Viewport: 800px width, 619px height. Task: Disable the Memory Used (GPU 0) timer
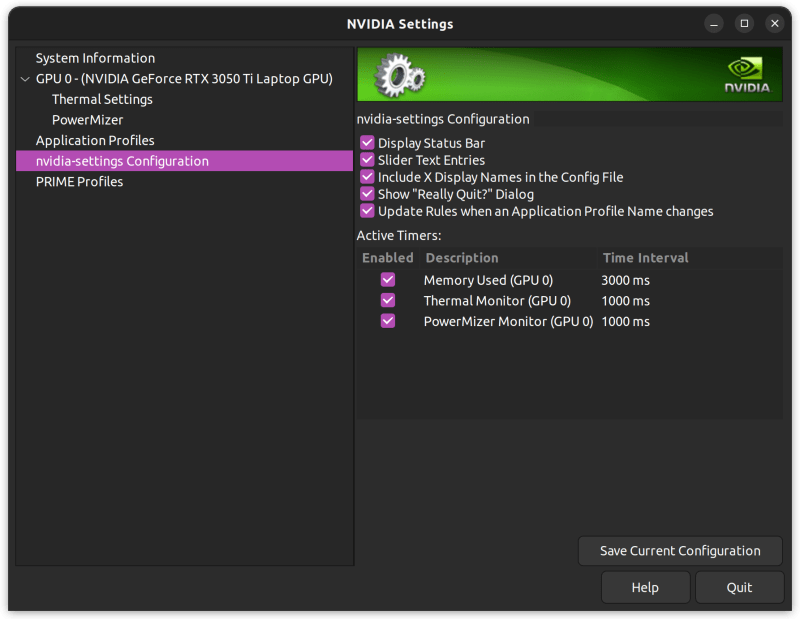pos(387,280)
